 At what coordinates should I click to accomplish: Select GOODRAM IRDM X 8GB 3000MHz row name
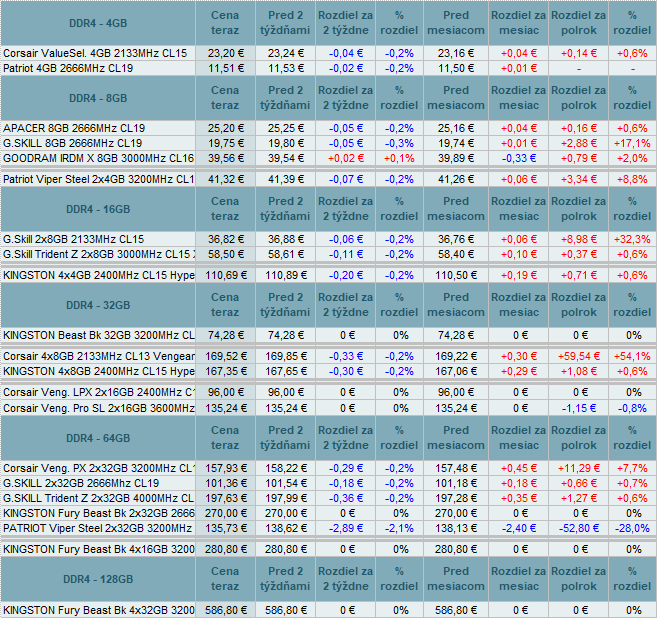point(98,158)
